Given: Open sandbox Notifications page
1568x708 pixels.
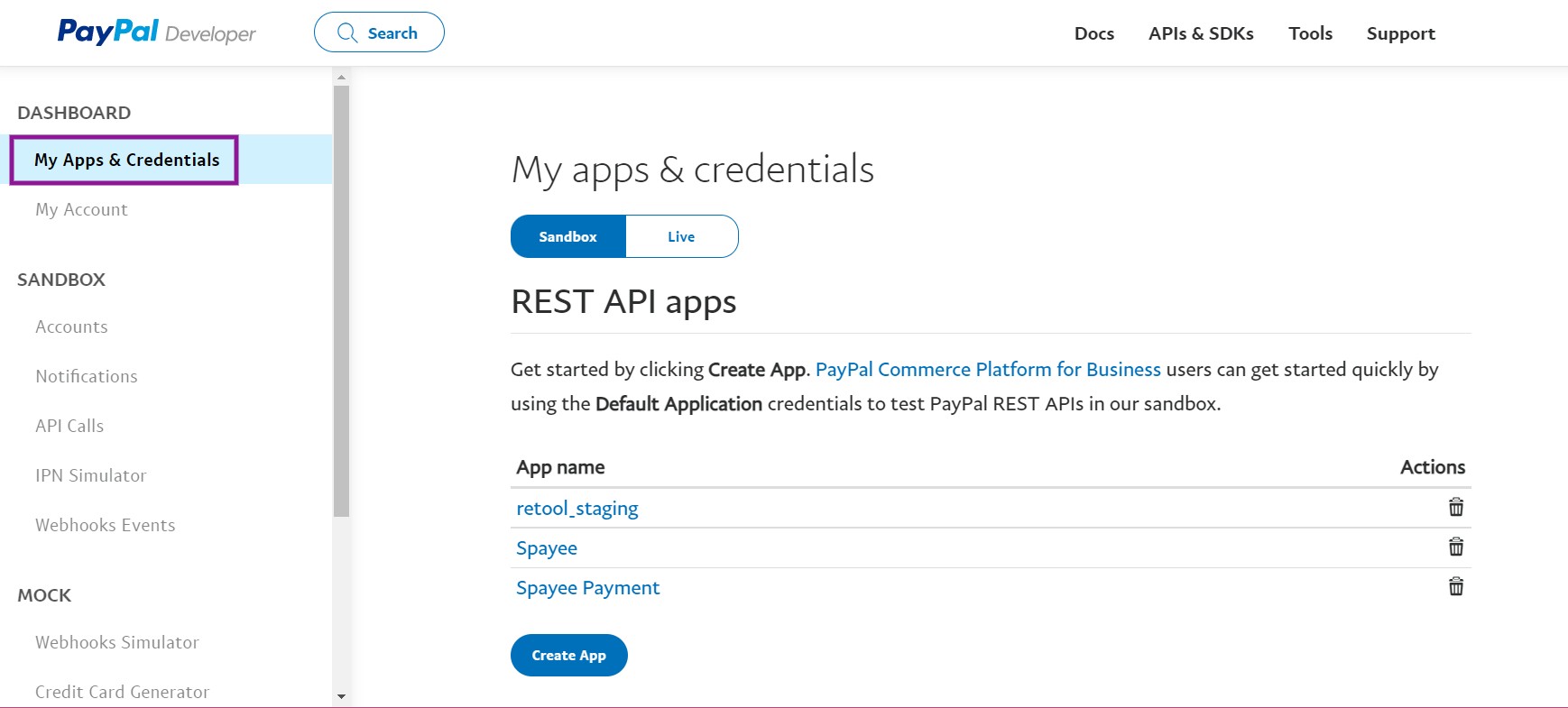Looking at the screenshot, I should coord(87,376).
